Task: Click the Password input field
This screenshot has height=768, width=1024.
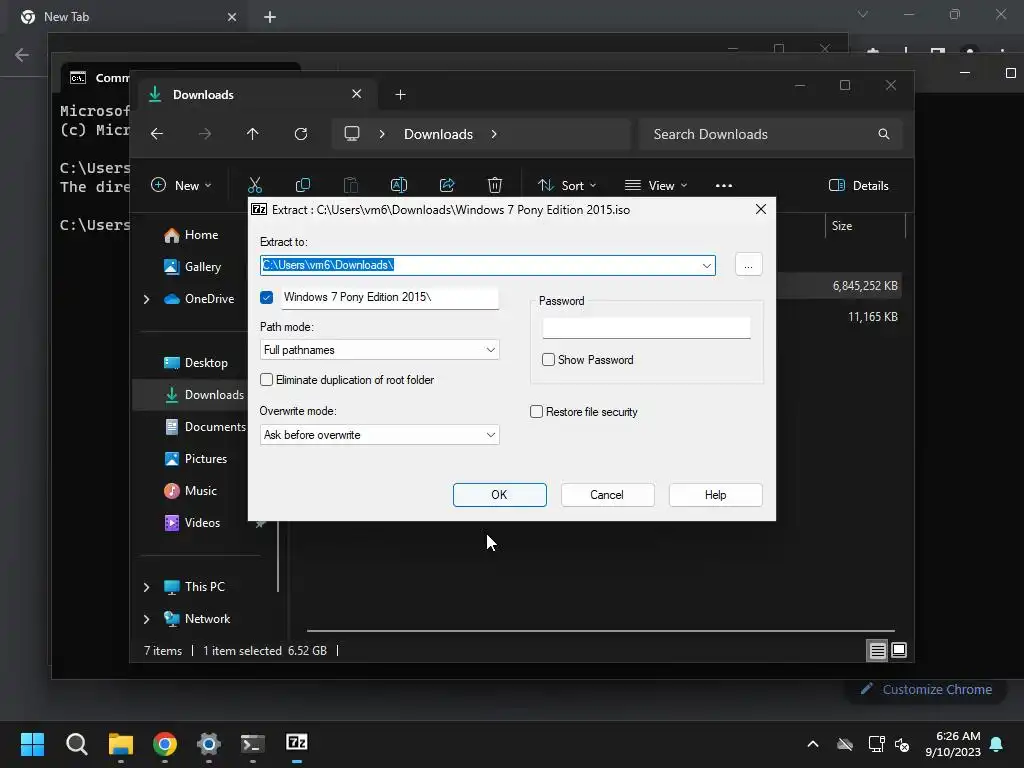Action: click(646, 327)
